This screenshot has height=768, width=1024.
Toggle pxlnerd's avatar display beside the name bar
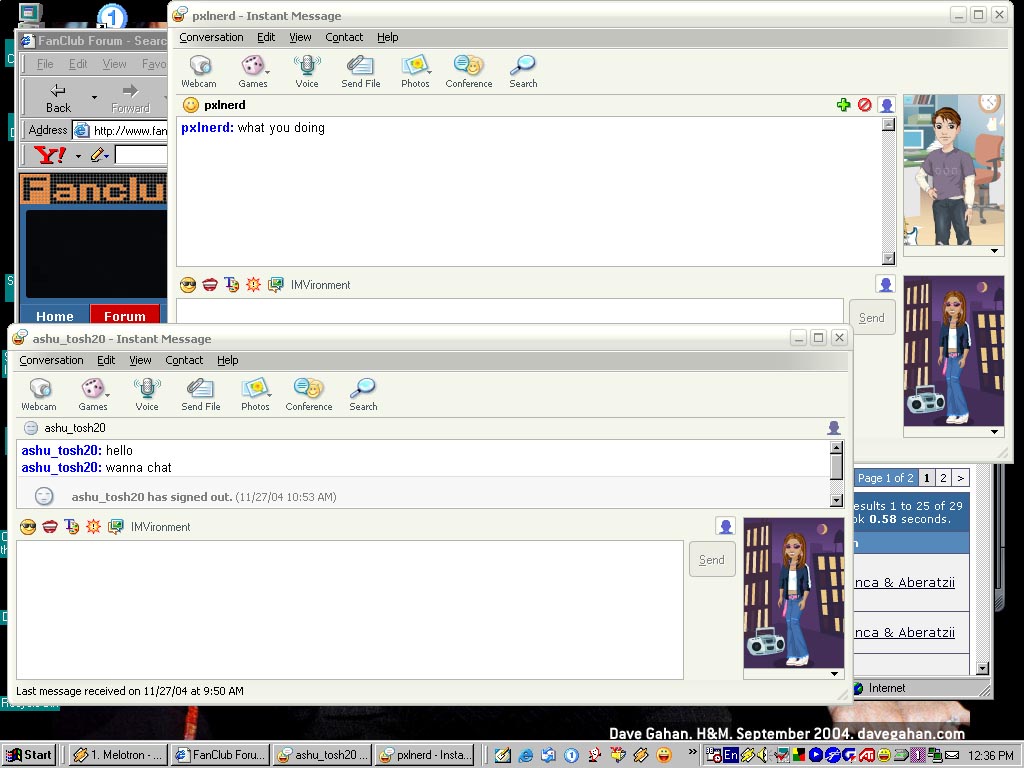[x=887, y=105]
